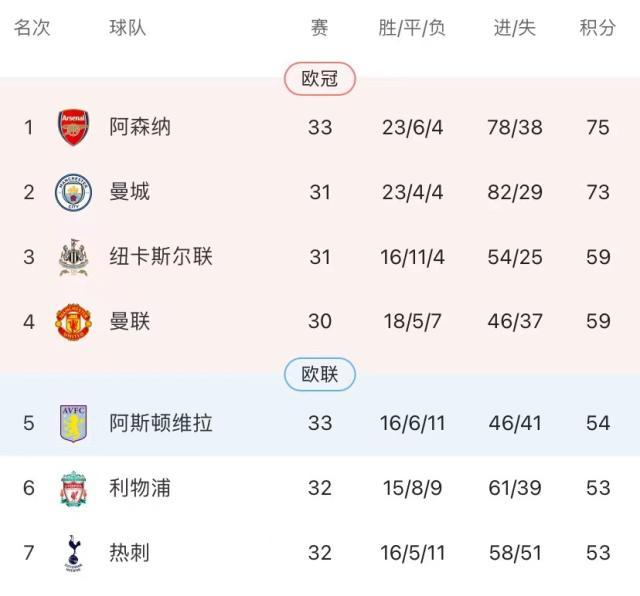Click the 欧冠 zone label badge
The image size is (640, 596).
click(320, 79)
